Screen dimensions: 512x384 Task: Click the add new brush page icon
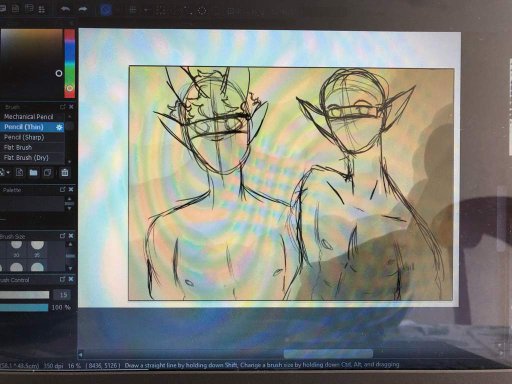(x=19, y=172)
